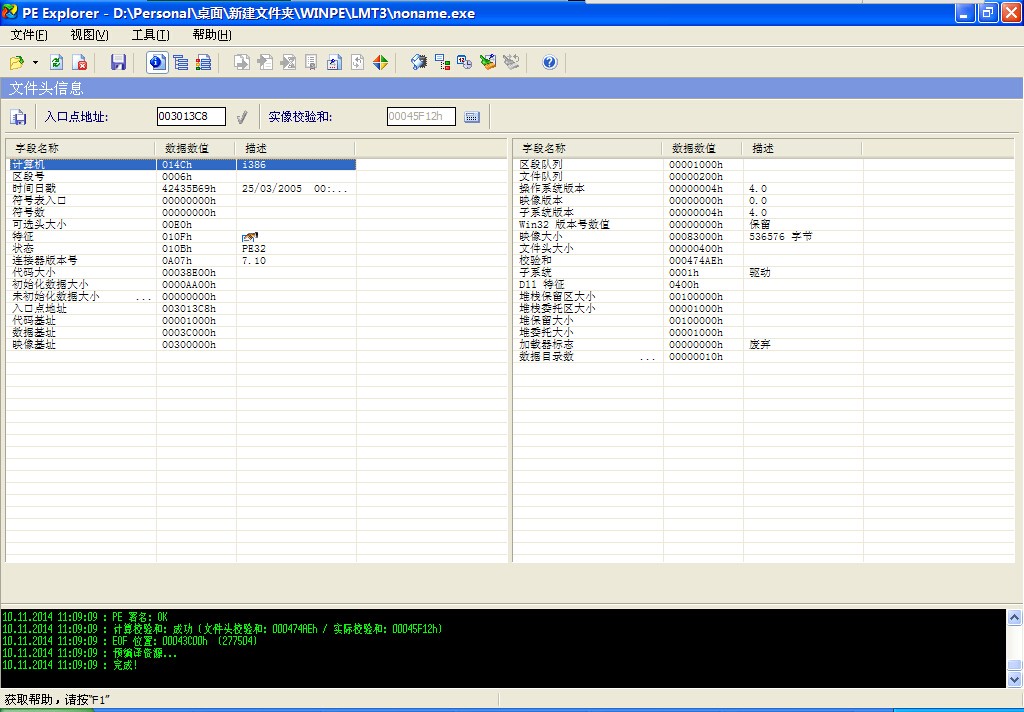Click the log line containing EOF 位置

pyautogui.click(x=131, y=641)
